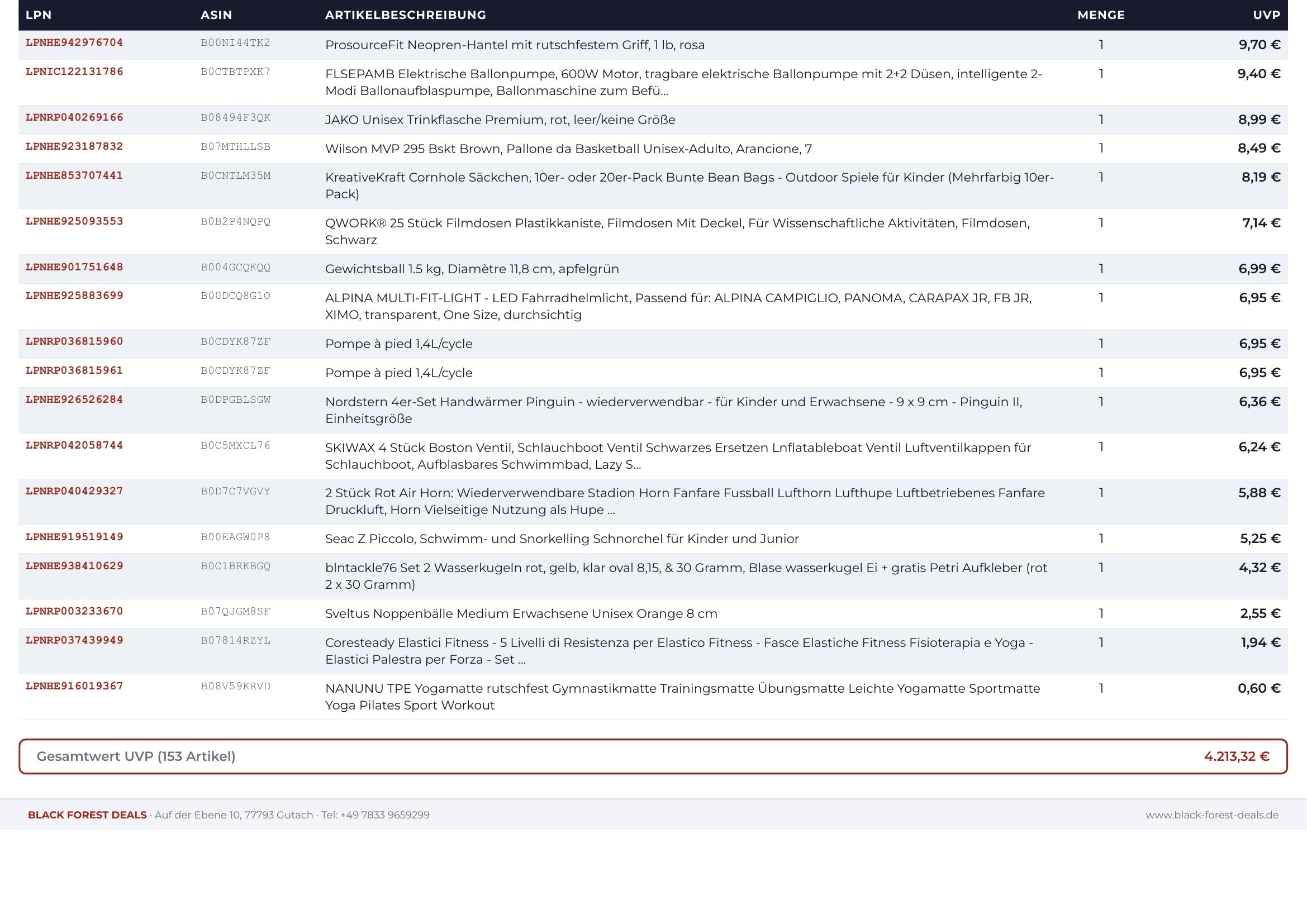Select LPN code LPNRP003233670
This screenshot has height=924, width=1307.
pos(74,612)
